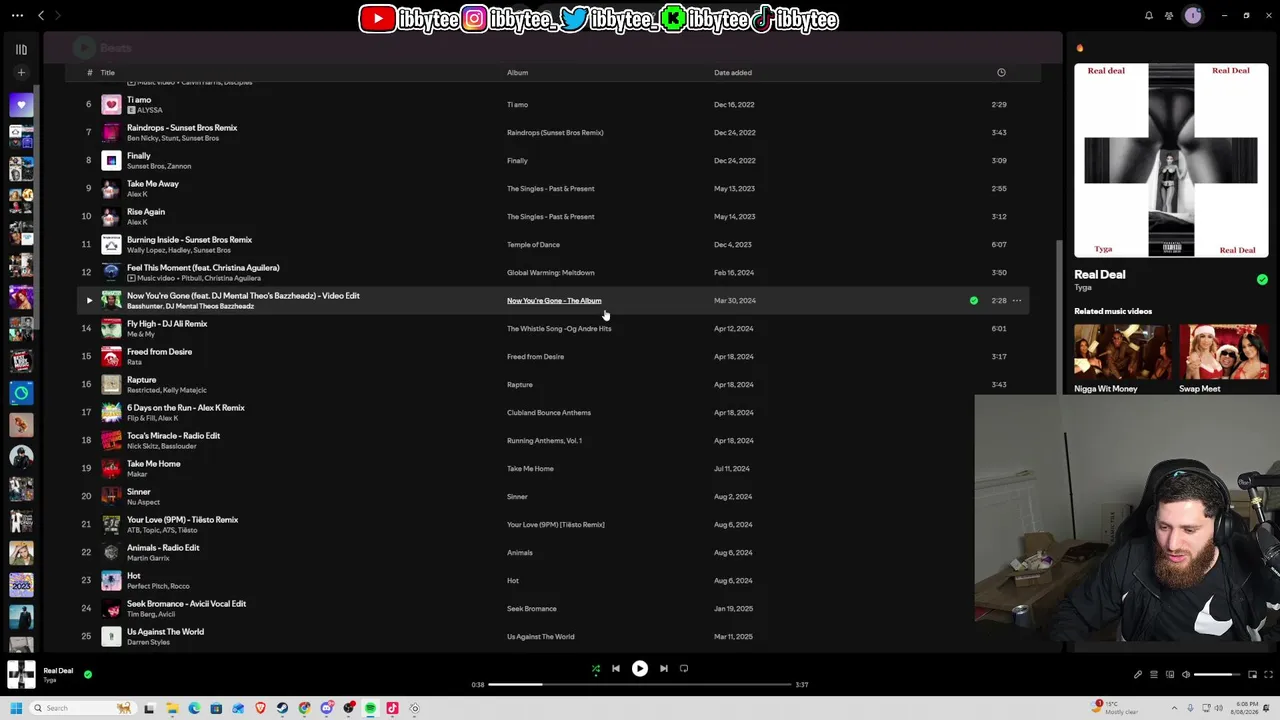
Task: Open the user profile avatar menu
Action: 1192,15
